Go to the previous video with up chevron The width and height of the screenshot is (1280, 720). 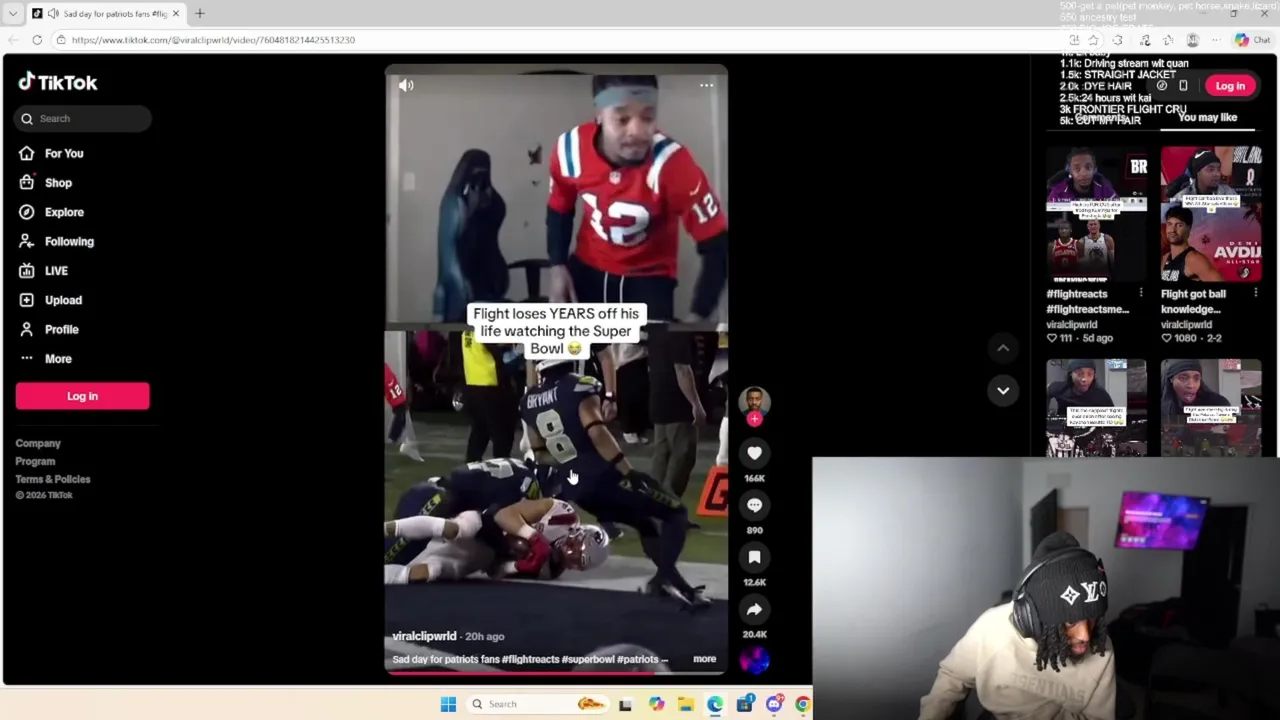pyautogui.click(x=1002, y=347)
